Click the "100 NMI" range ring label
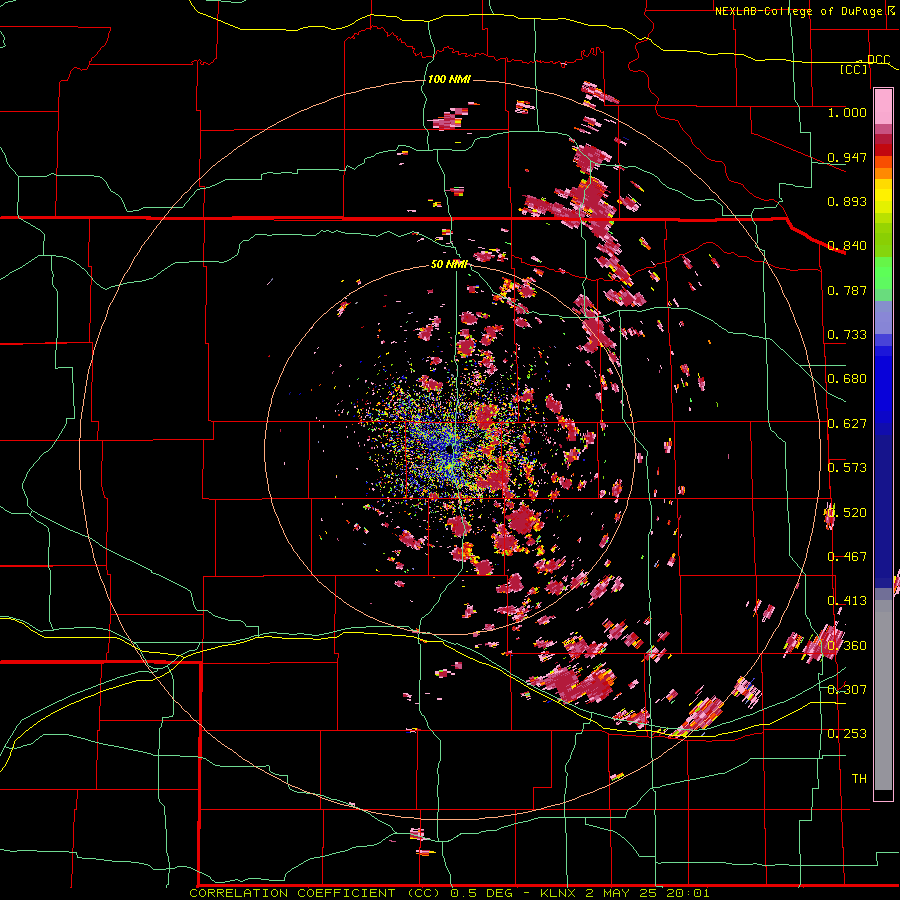Screen dimensions: 900x900 point(449,79)
